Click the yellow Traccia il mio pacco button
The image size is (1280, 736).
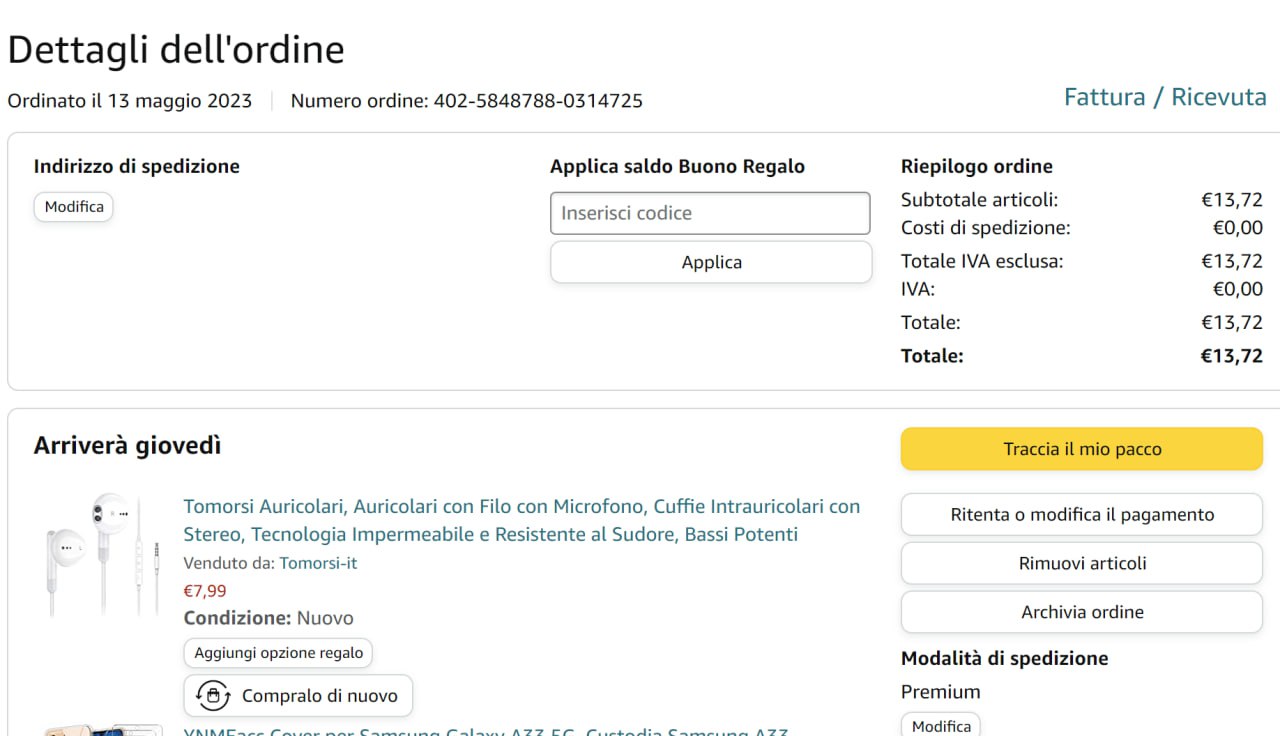coord(1081,449)
